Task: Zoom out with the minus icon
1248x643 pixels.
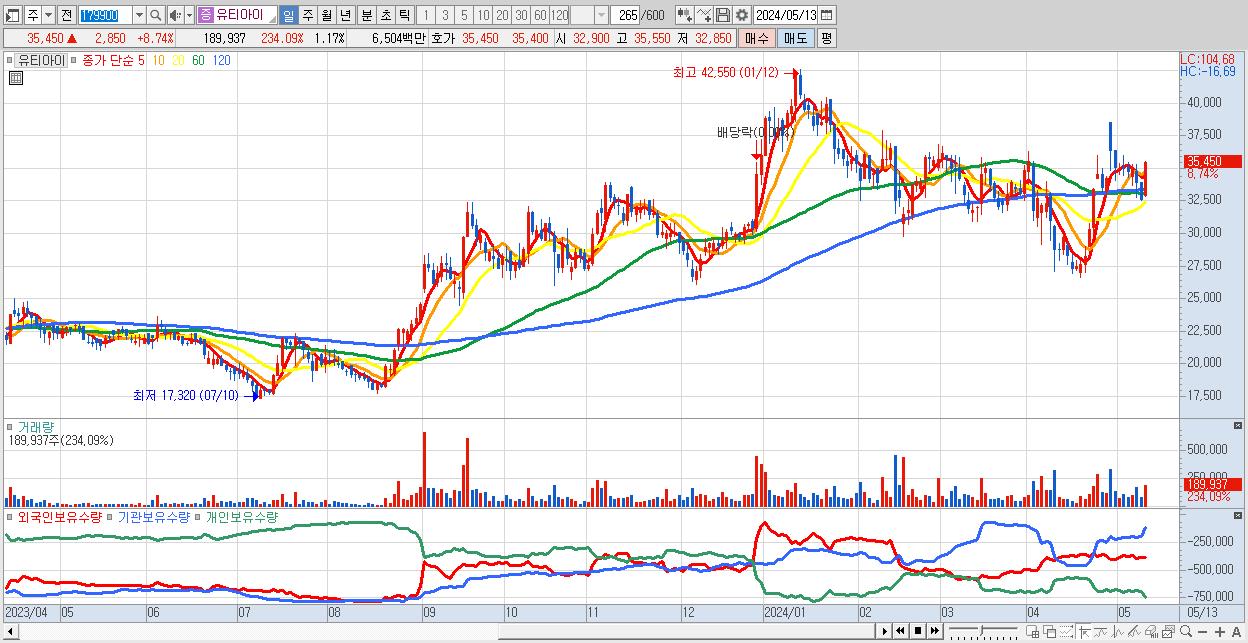Action: pos(1202,632)
